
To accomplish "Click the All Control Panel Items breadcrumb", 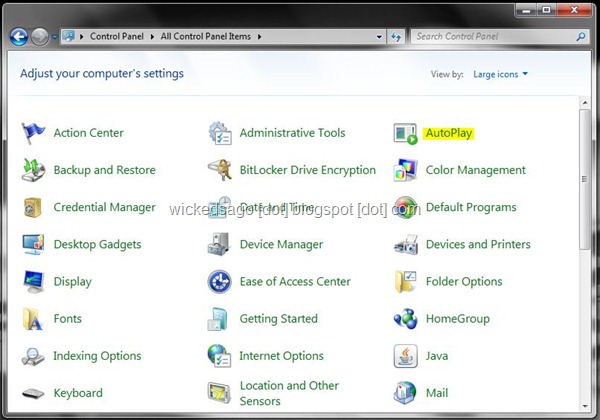I will click(205, 36).
